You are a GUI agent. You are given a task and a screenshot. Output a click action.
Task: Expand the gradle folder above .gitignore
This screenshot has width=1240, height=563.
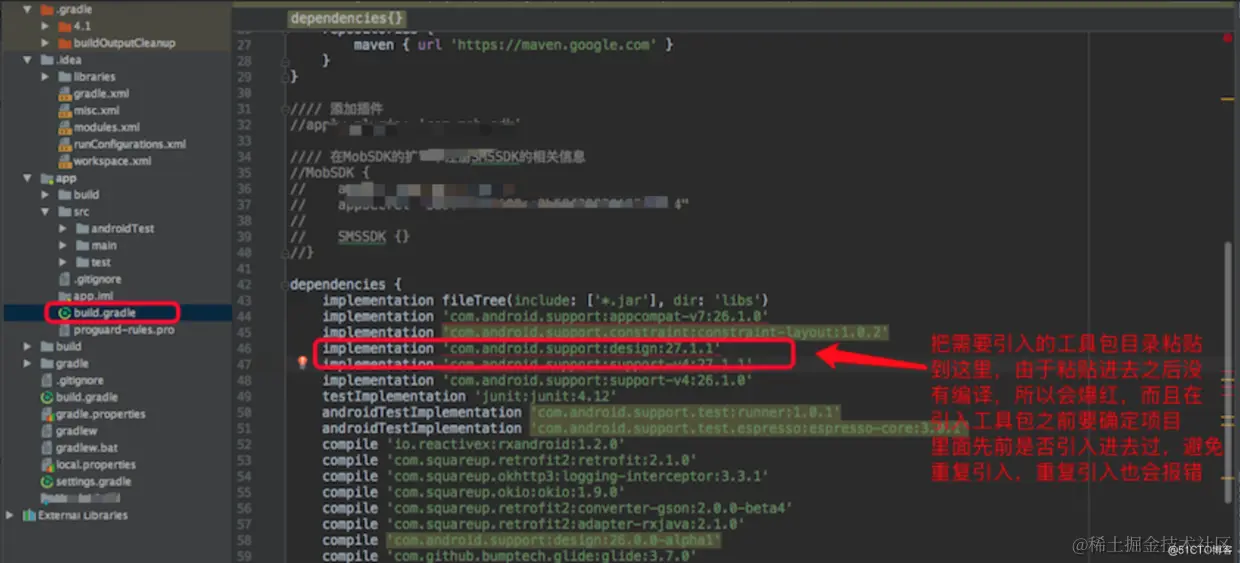(28, 364)
